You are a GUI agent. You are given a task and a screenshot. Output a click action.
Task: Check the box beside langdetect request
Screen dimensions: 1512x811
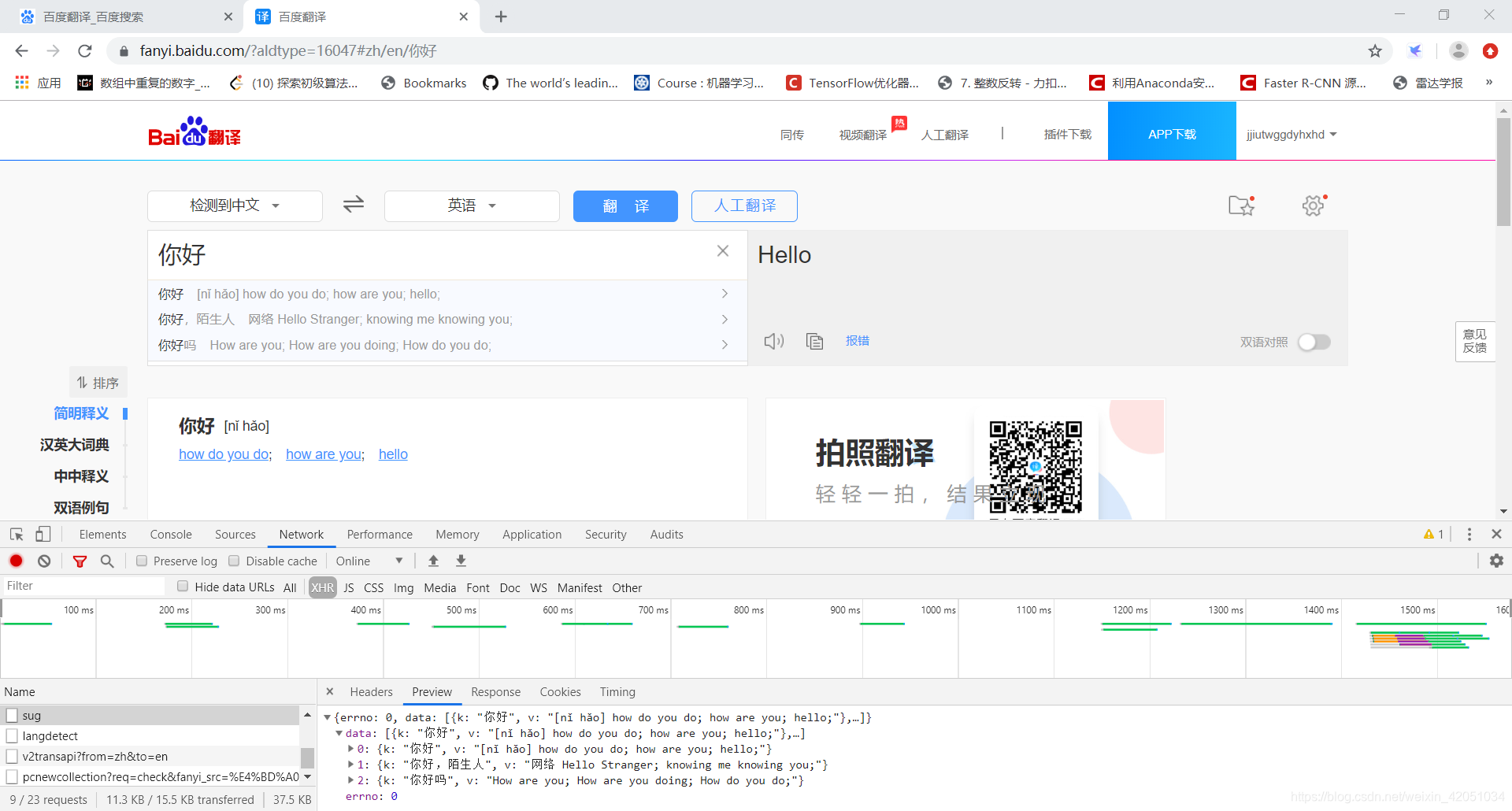(x=12, y=735)
